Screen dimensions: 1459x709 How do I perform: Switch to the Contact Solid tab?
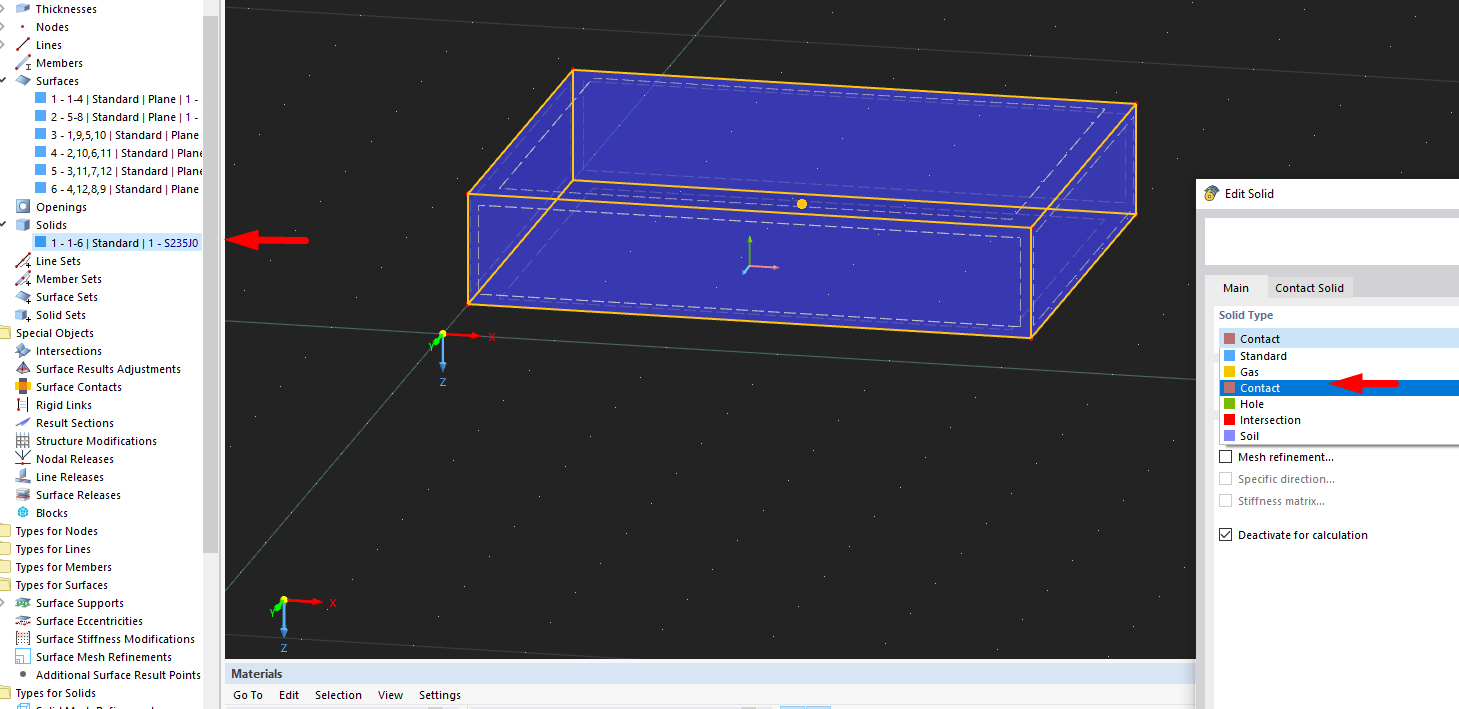1310,287
